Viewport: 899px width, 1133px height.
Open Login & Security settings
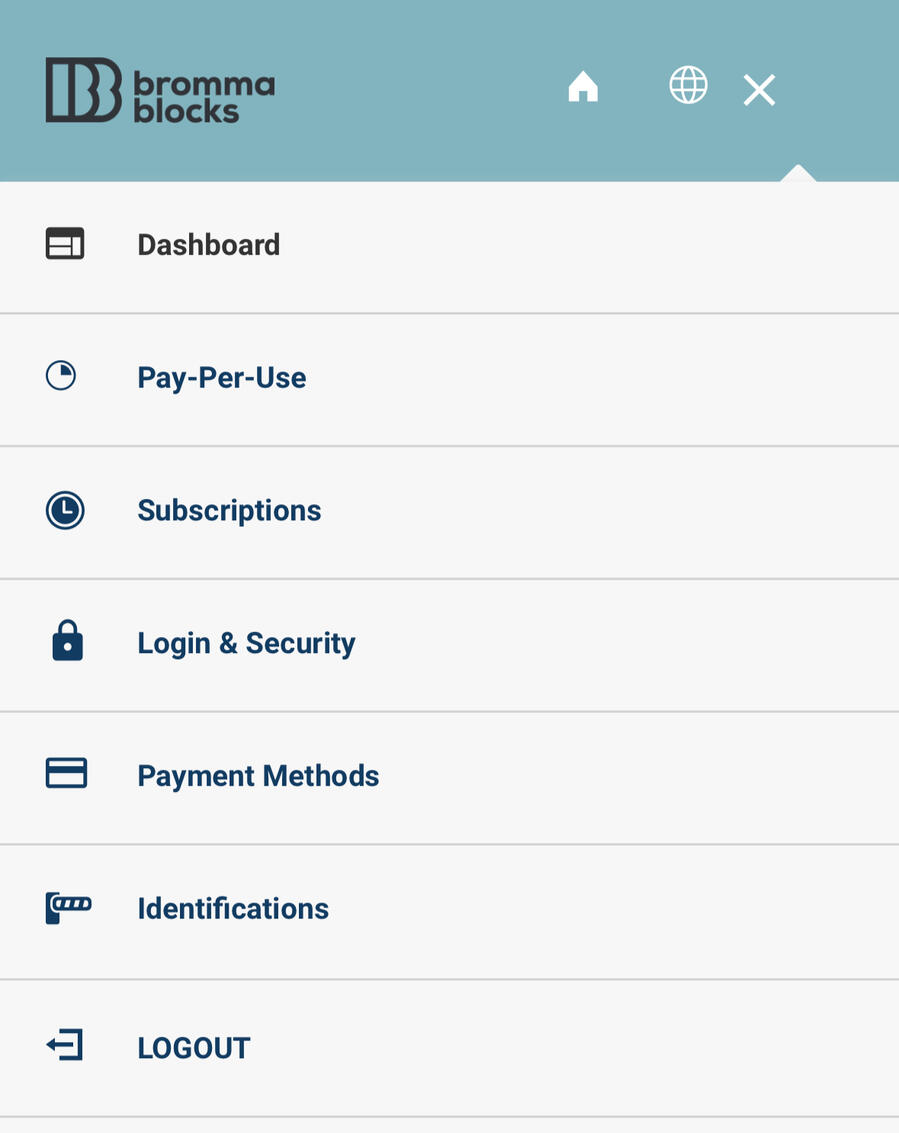(x=246, y=643)
